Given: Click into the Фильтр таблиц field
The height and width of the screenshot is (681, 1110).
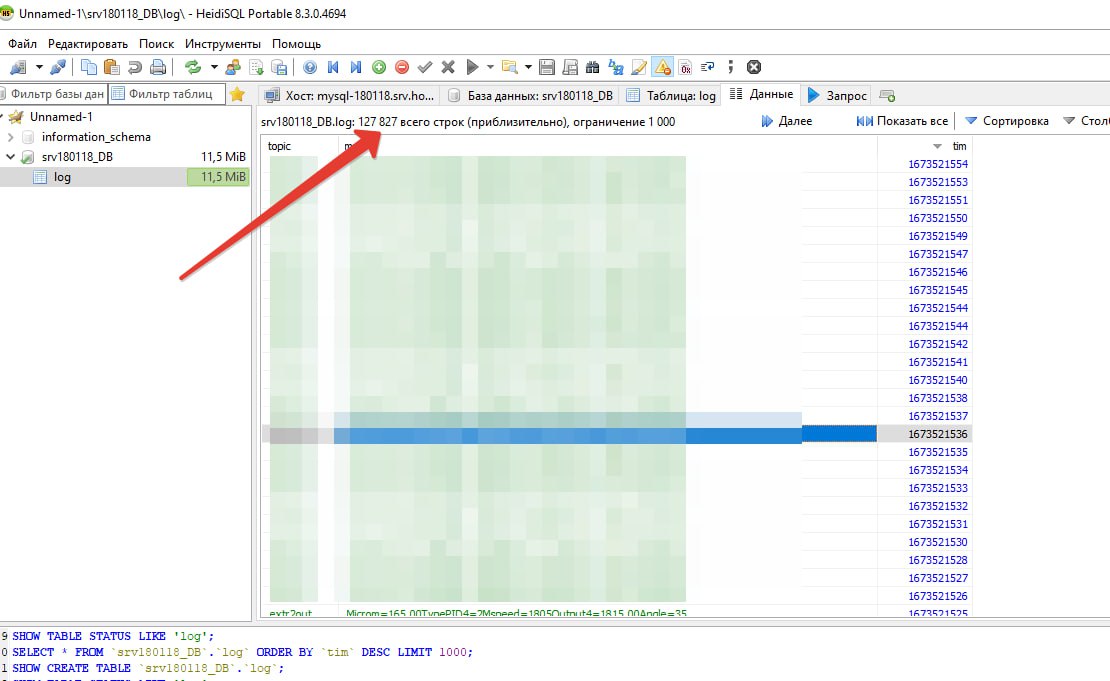Looking at the screenshot, I should click(168, 94).
